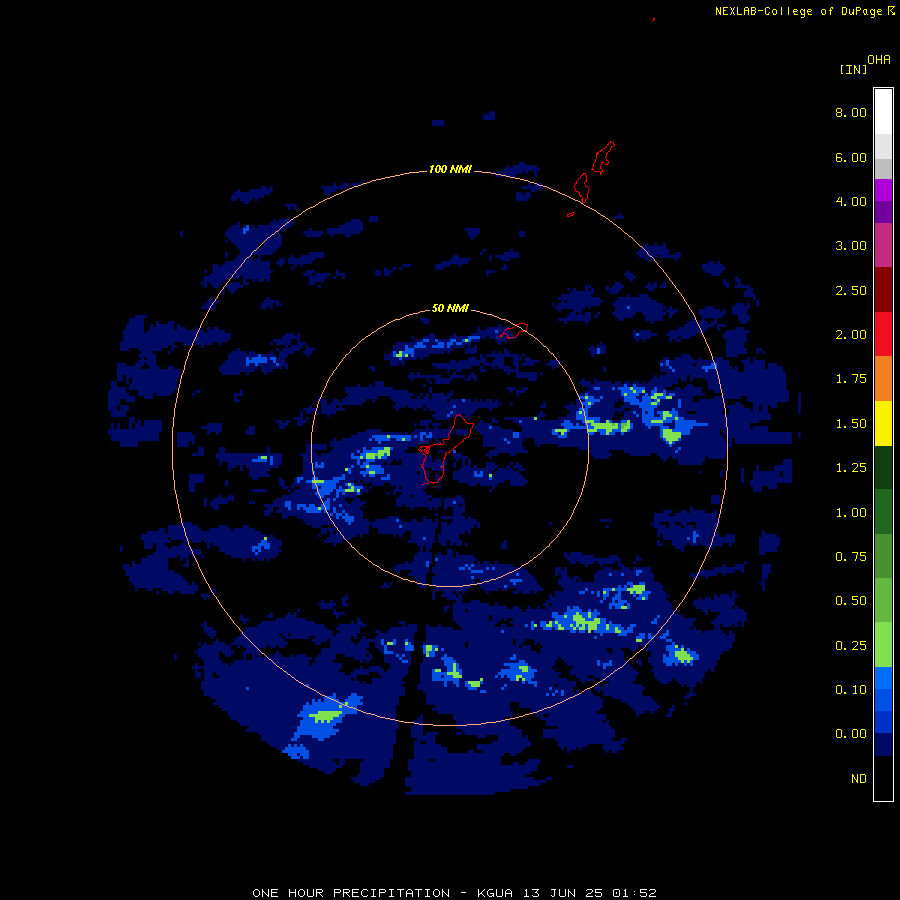The height and width of the screenshot is (900, 900).
Task: Click the 0.10 legend value
Action: coord(851,690)
